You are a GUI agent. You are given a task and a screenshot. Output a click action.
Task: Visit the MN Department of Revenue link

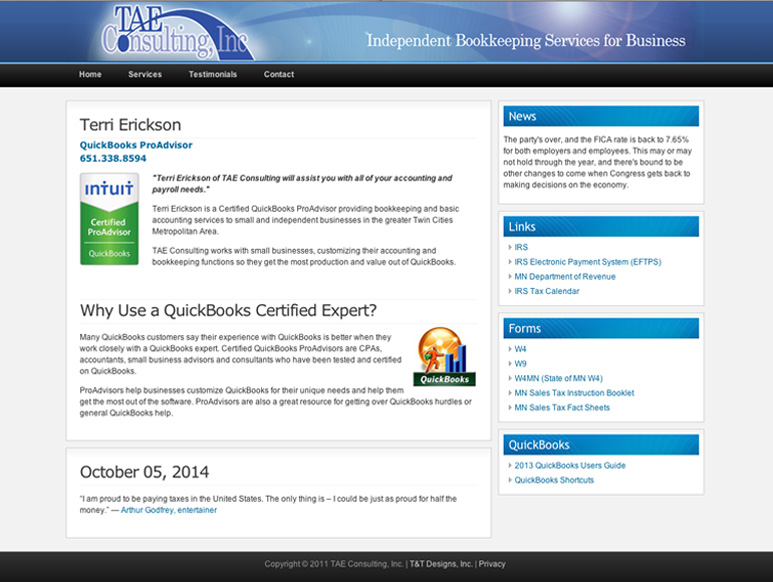565,277
